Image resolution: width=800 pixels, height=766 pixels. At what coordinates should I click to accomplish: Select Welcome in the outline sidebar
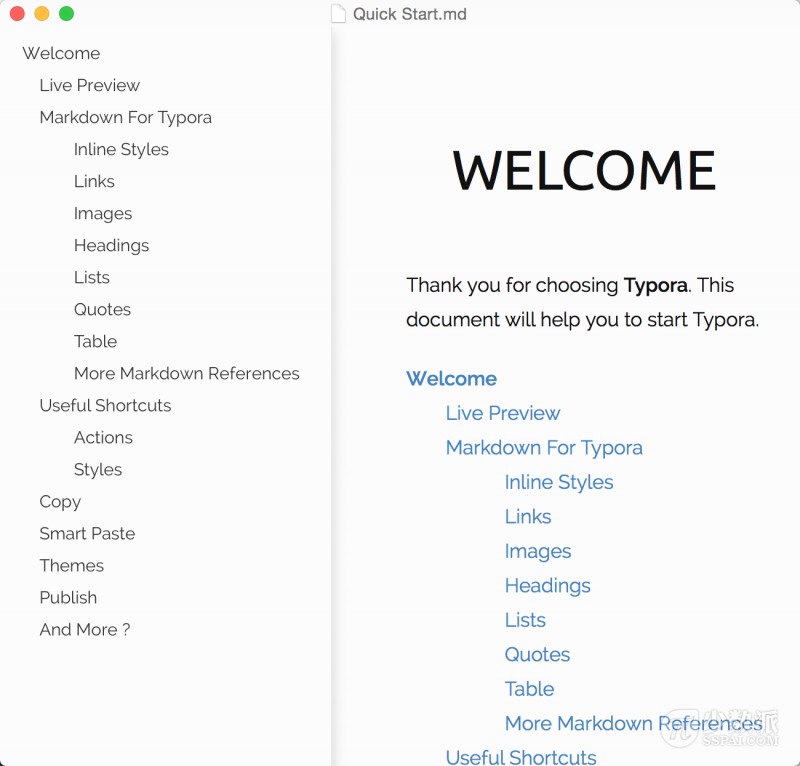[61, 53]
